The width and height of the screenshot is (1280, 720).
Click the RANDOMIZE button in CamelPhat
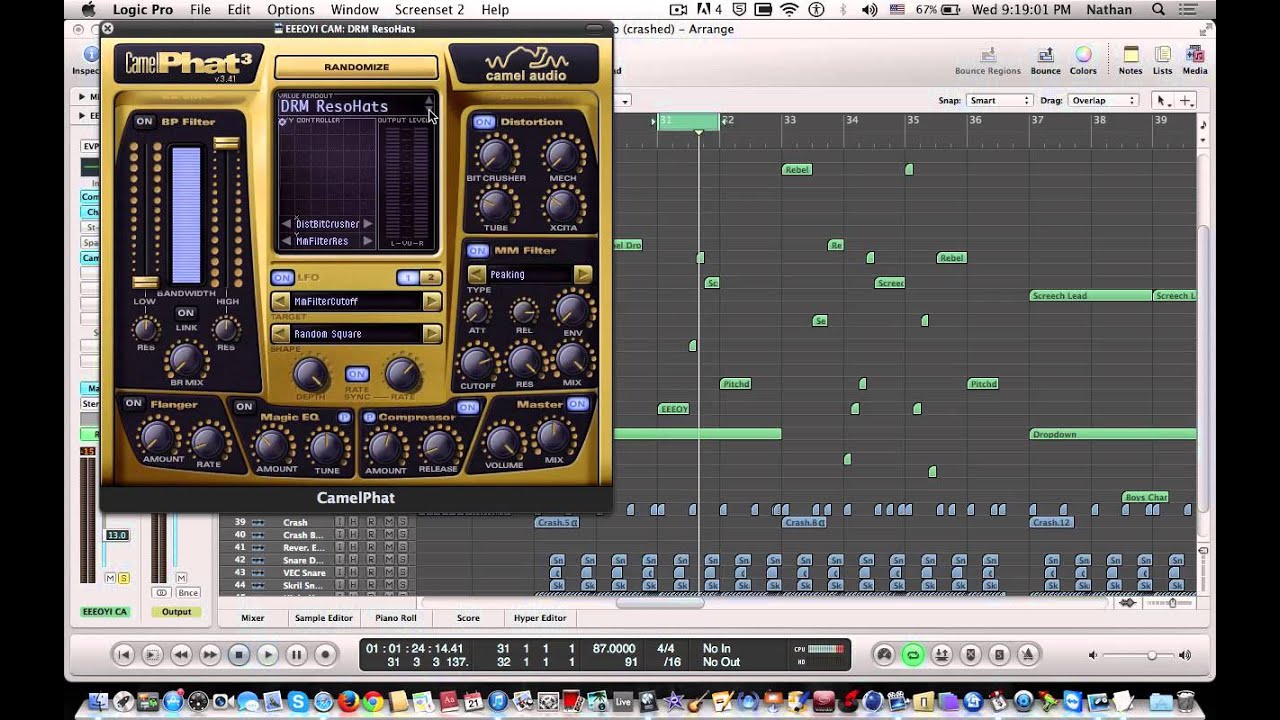click(x=356, y=67)
